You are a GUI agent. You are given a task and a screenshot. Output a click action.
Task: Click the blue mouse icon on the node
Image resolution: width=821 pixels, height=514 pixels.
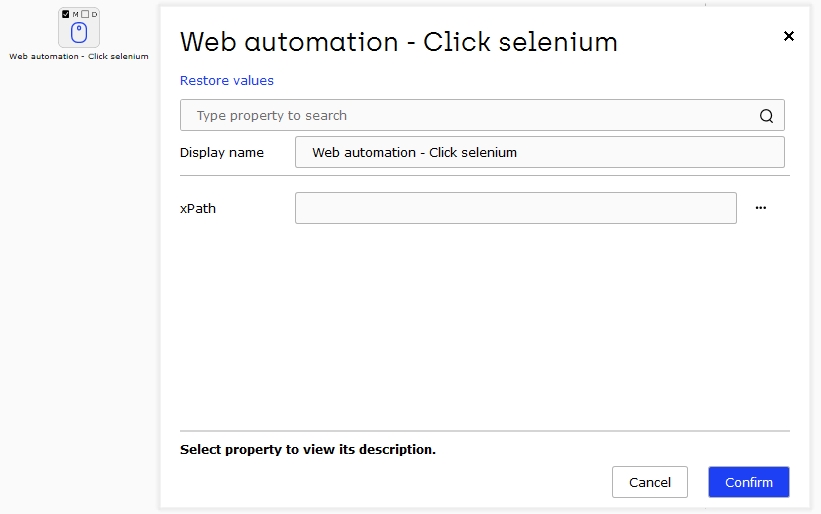79,33
